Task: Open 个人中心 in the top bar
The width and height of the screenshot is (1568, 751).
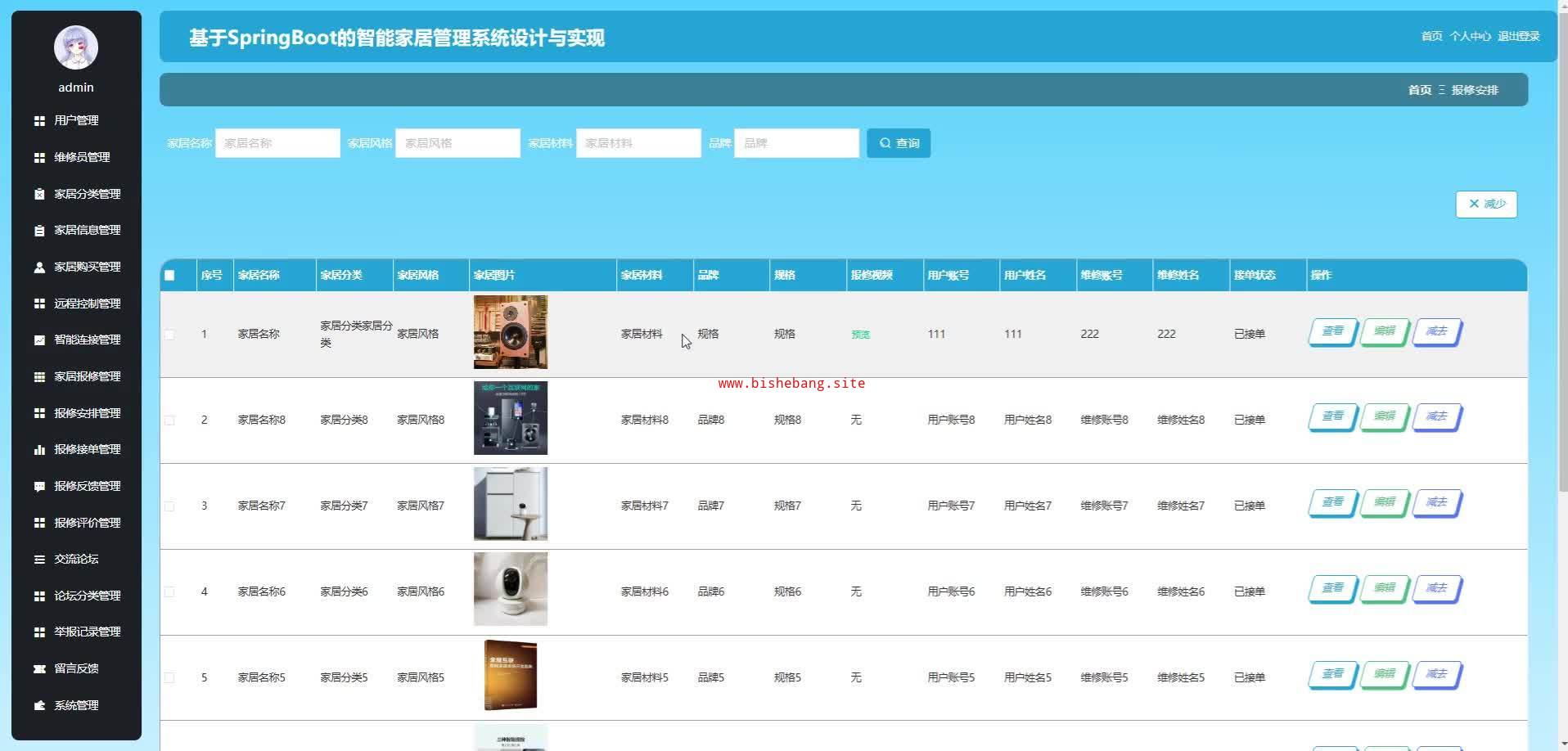Action: [1470, 36]
